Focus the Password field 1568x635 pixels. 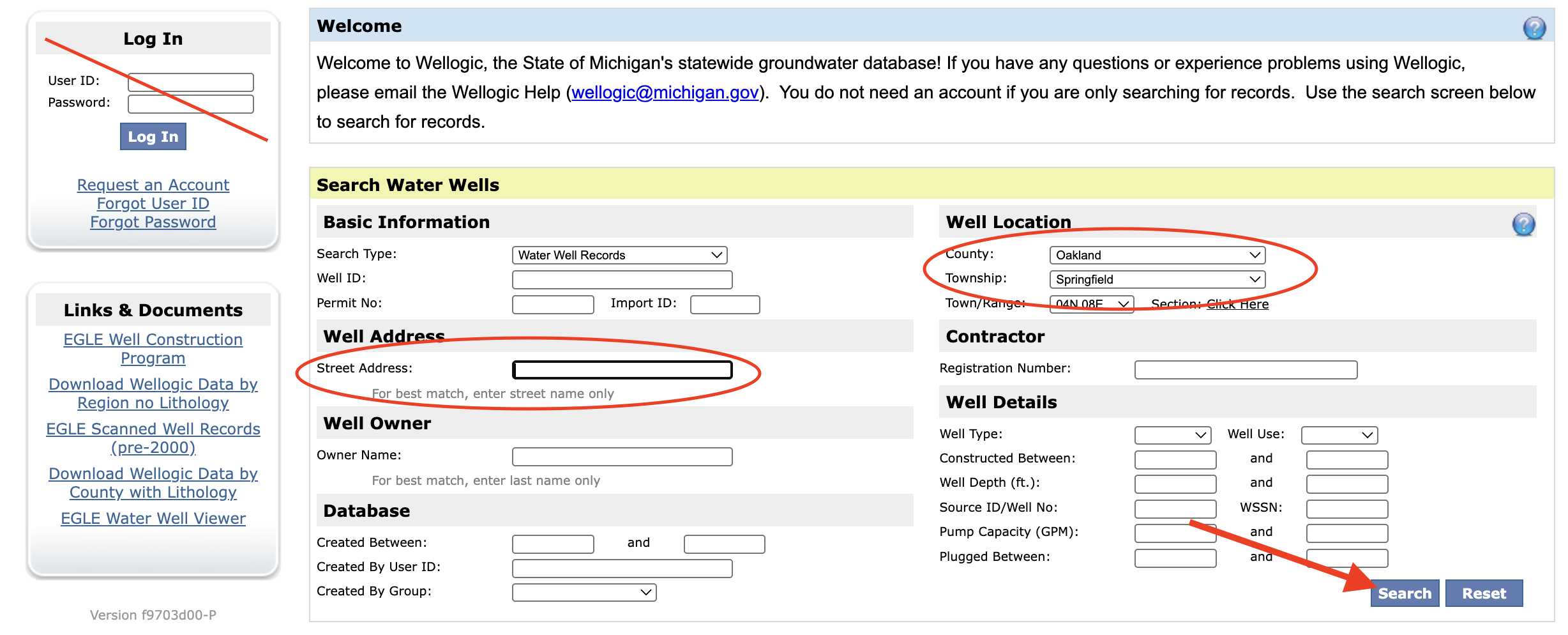pos(191,103)
